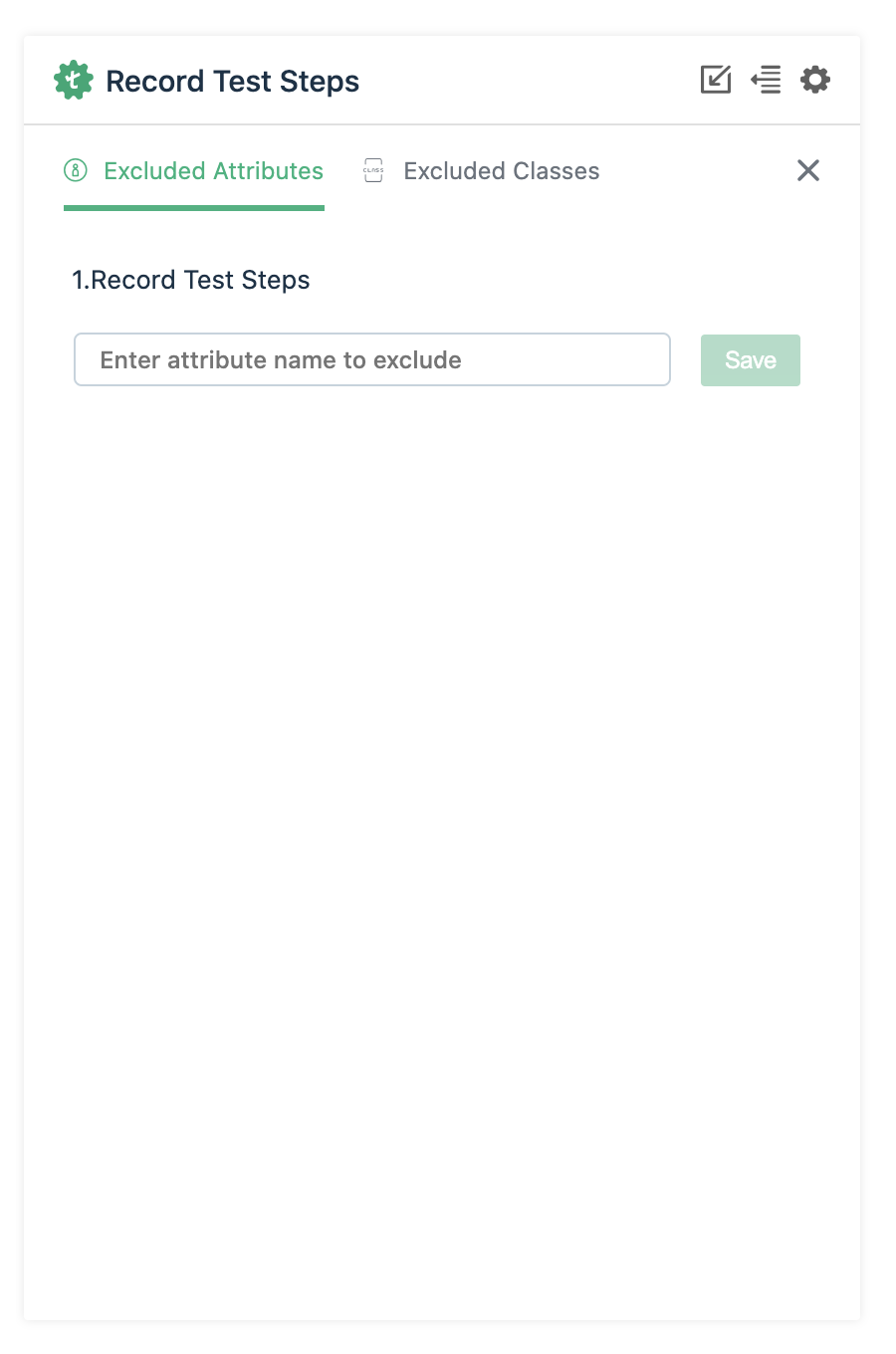Viewport: 896px width, 1354px height.
Task: Click the '1.Record Test Steps' heading
Action: point(191,280)
